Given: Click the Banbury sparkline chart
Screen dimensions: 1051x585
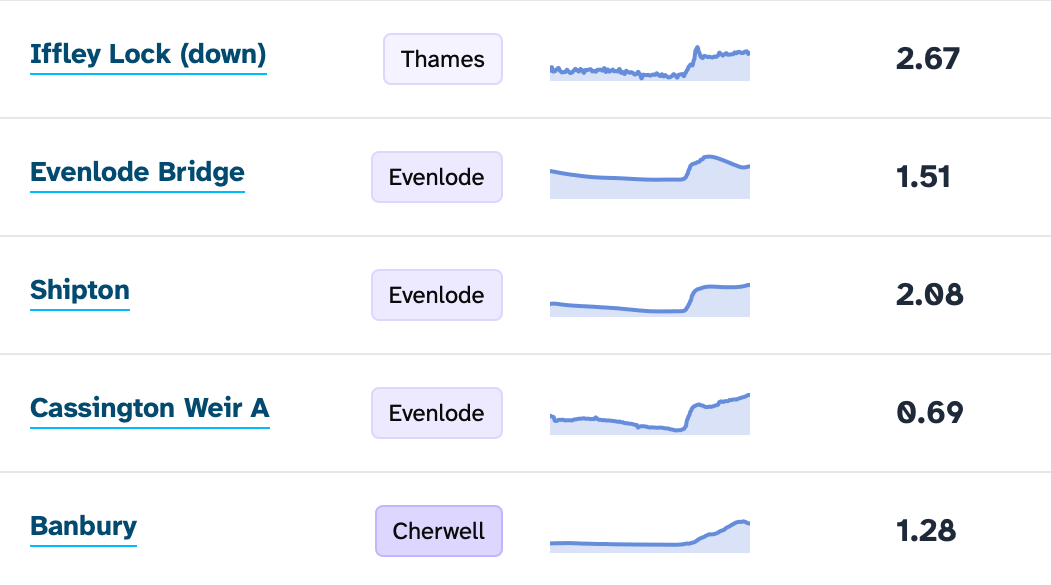Looking at the screenshot, I should tap(649, 532).
